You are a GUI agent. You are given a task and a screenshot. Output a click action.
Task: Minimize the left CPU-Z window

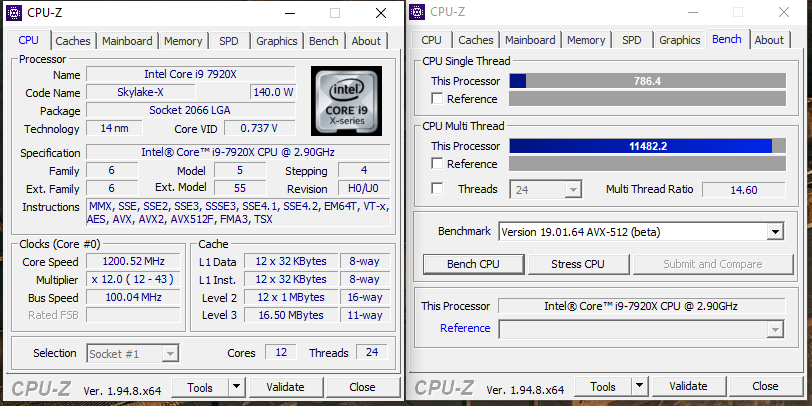pyautogui.click(x=289, y=13)
